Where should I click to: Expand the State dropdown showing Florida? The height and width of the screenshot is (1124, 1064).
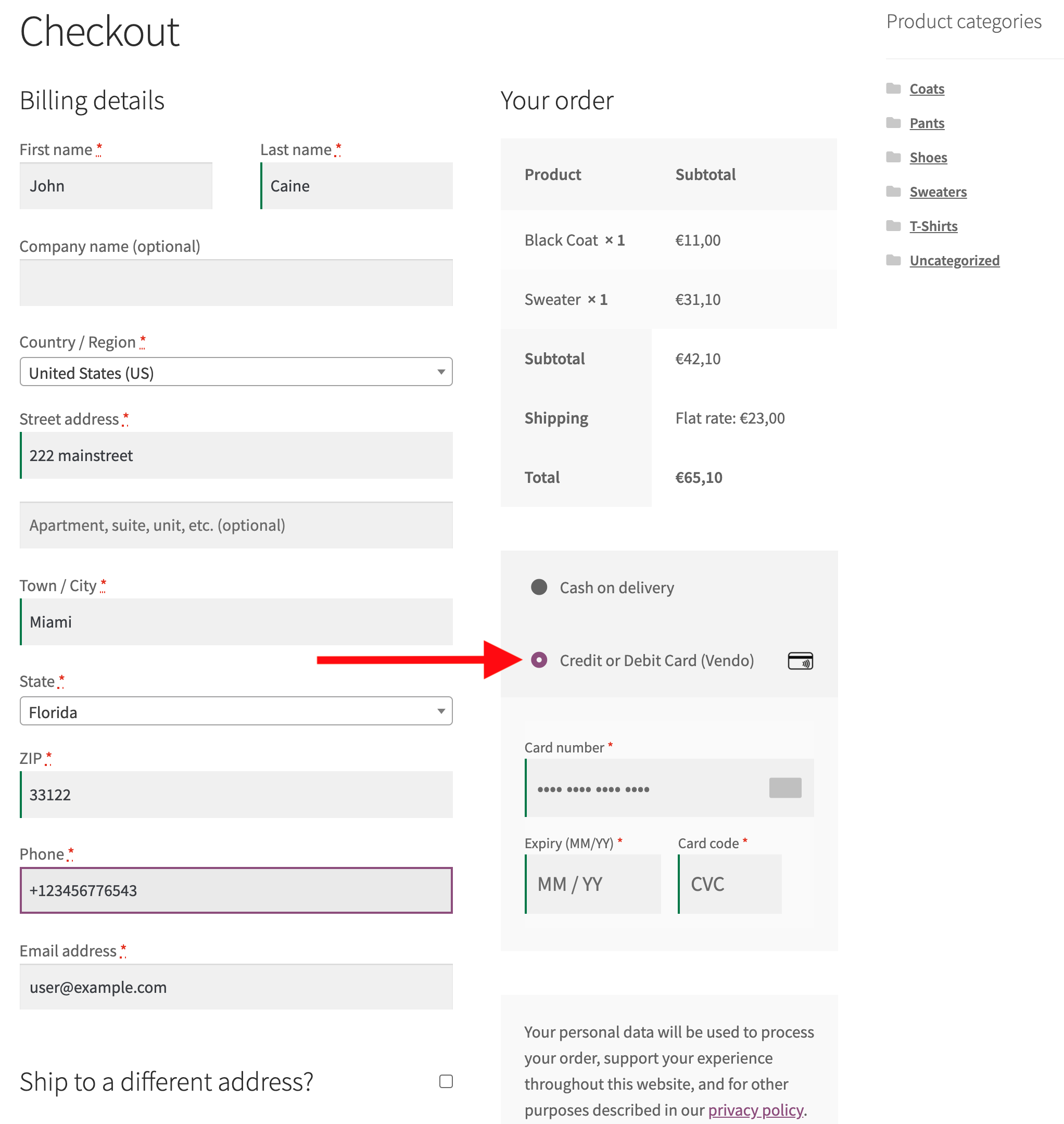pos(236,711)
